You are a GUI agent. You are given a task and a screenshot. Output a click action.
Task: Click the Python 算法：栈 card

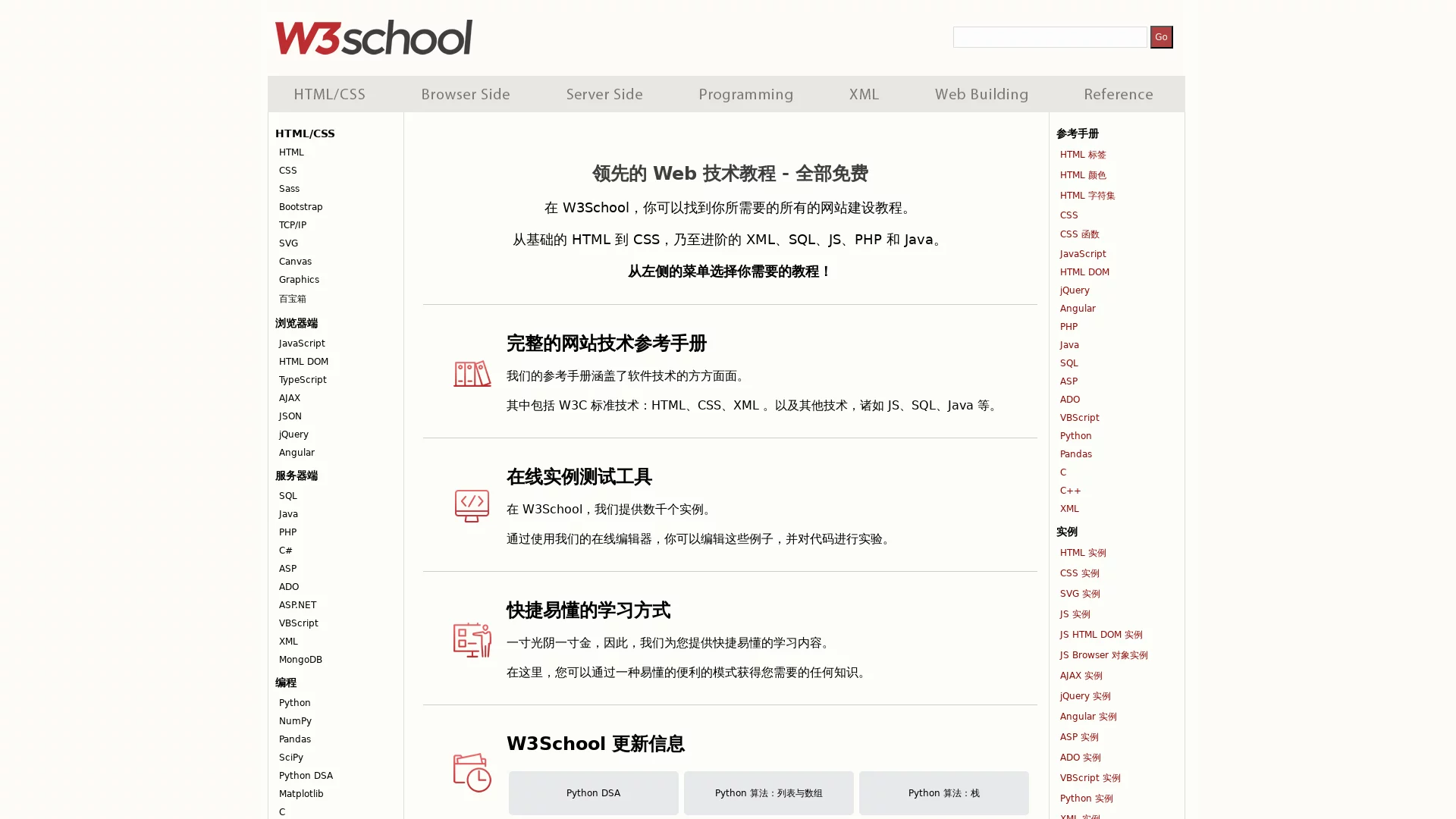(943, 792)
